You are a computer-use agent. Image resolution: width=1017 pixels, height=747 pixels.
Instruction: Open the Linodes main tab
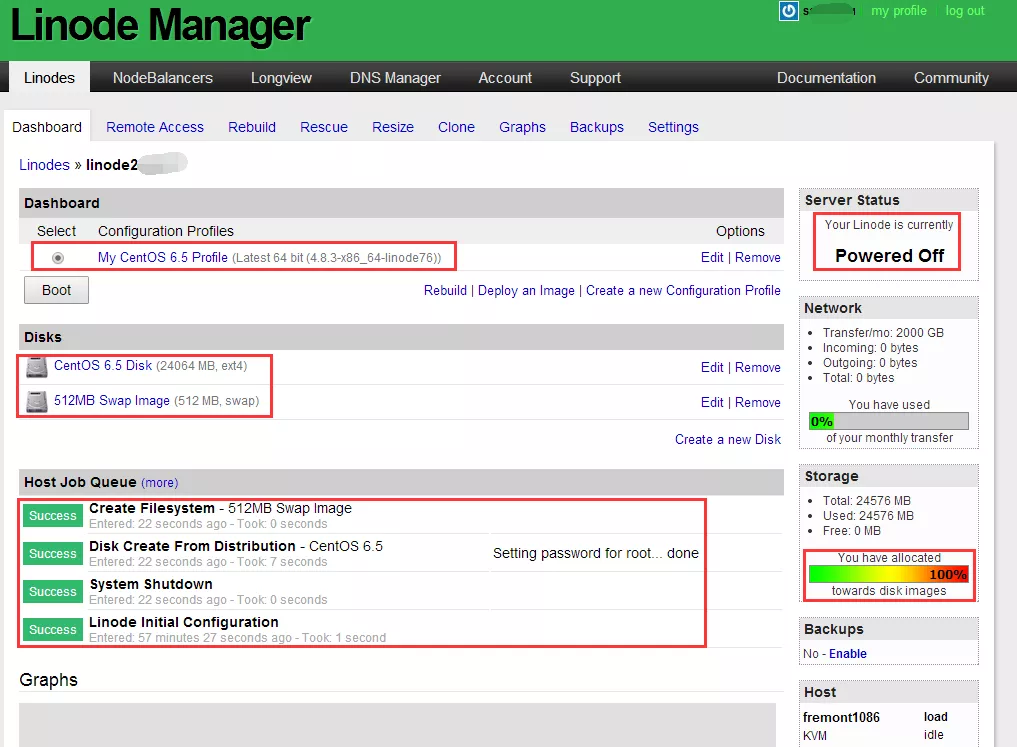49,78
